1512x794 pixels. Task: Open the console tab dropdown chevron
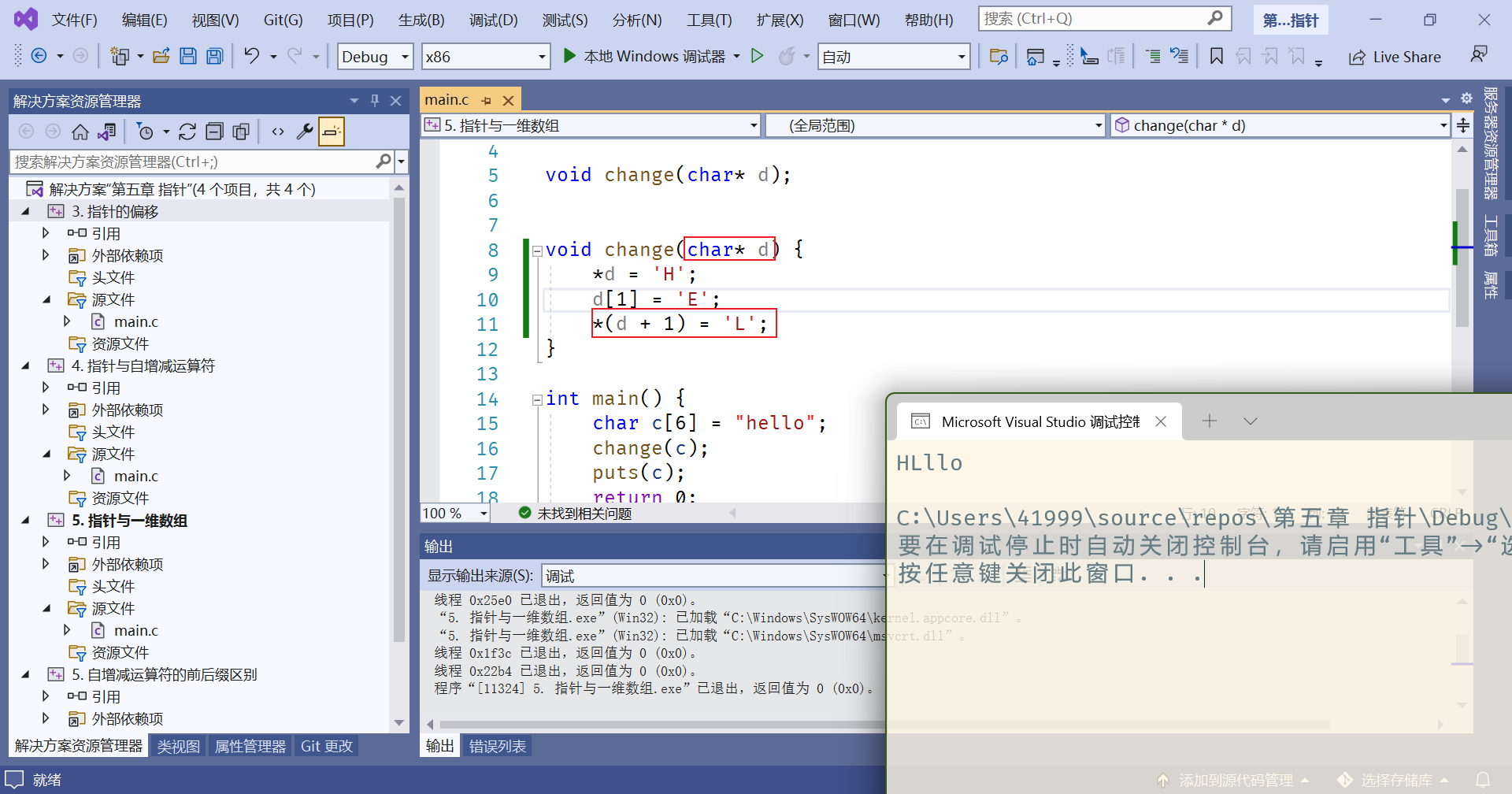point(1251,421)
